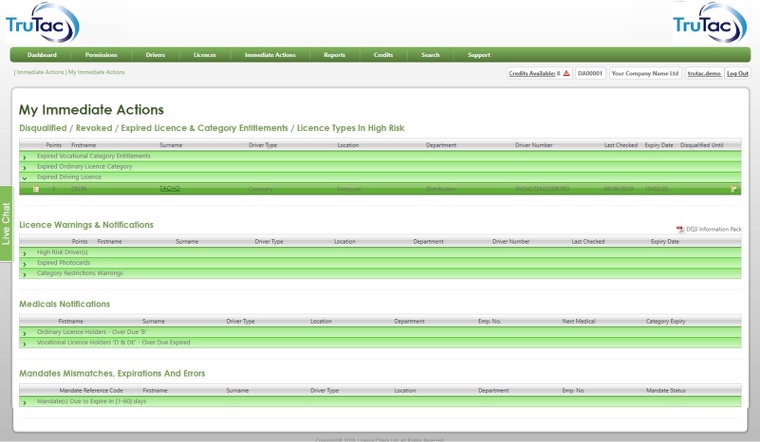Screen dimensions: 760x442
Task: Click the red credits warning triangle icon
Action: (x=566, y=73)
